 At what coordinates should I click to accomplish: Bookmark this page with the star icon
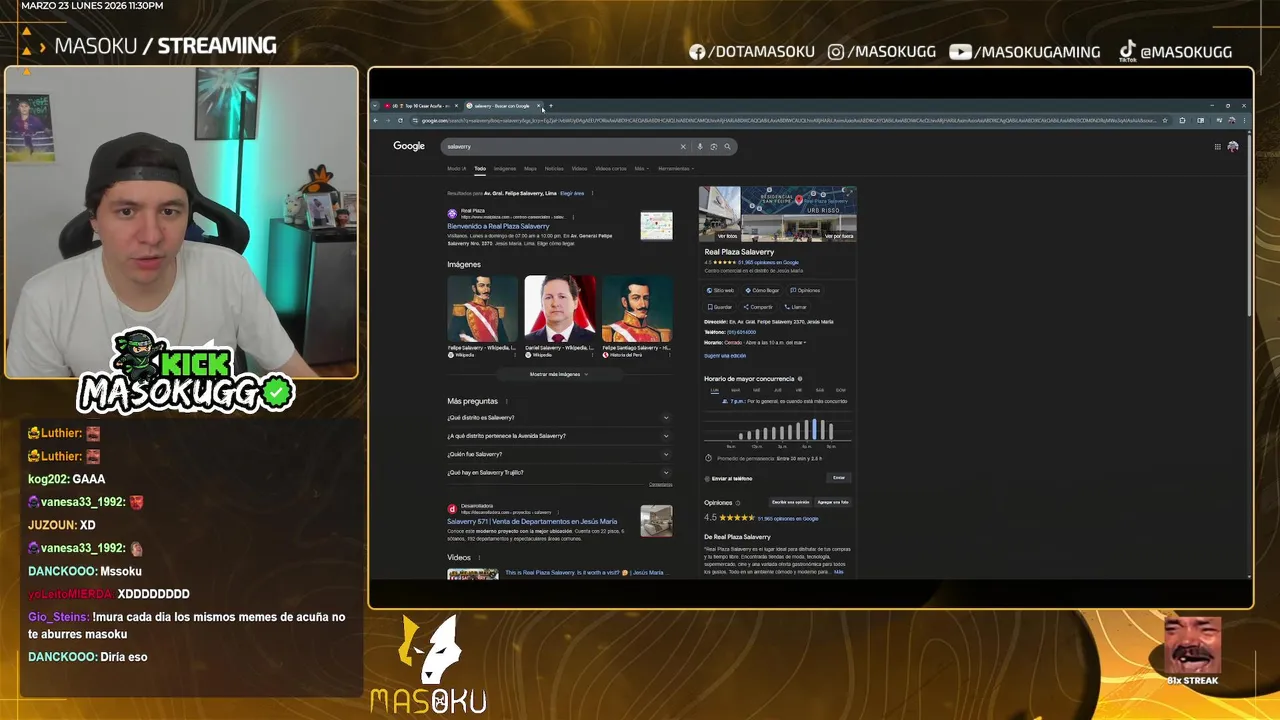(1165, 120)
